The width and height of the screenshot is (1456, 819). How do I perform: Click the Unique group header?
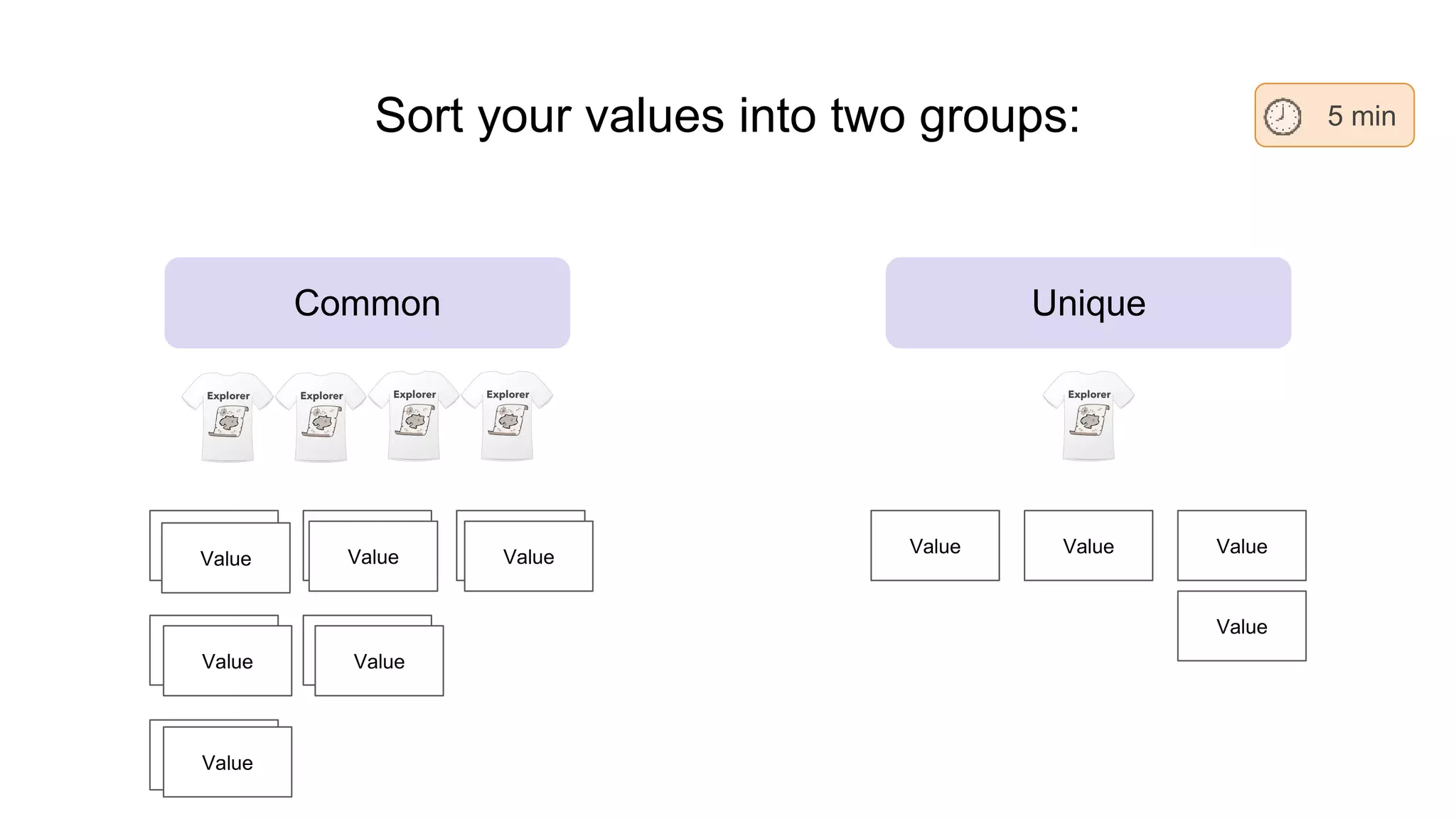click(x=1088, y=303)
